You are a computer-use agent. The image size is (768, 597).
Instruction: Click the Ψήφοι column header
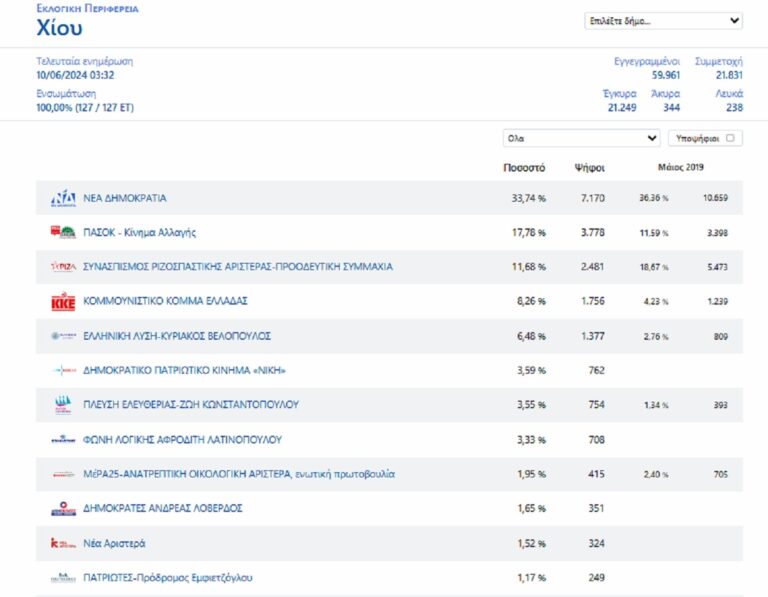tap(590, 167)
